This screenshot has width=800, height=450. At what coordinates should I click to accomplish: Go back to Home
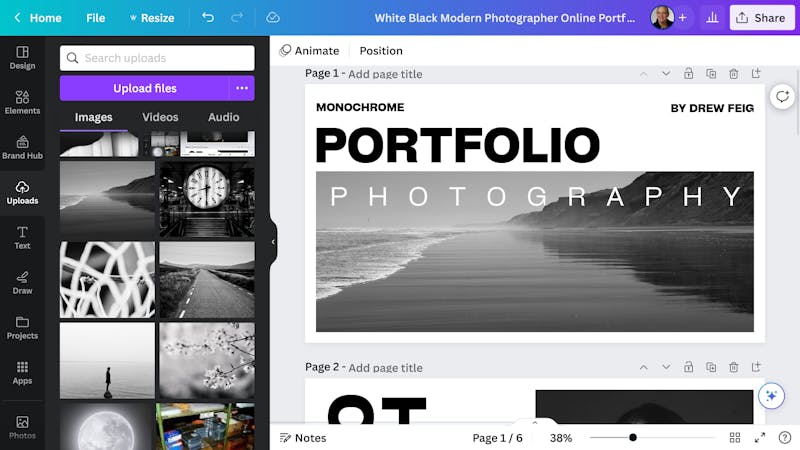click(x=38, y=18)
